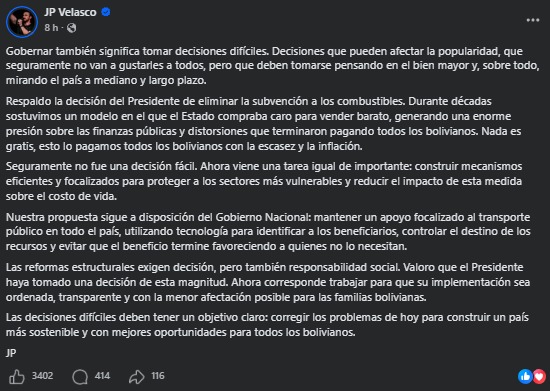Select the paragraph beginning 'Gobernar también significa'
Image resolution: width=550 pixels, height=391 pixels.
(272, 66)
